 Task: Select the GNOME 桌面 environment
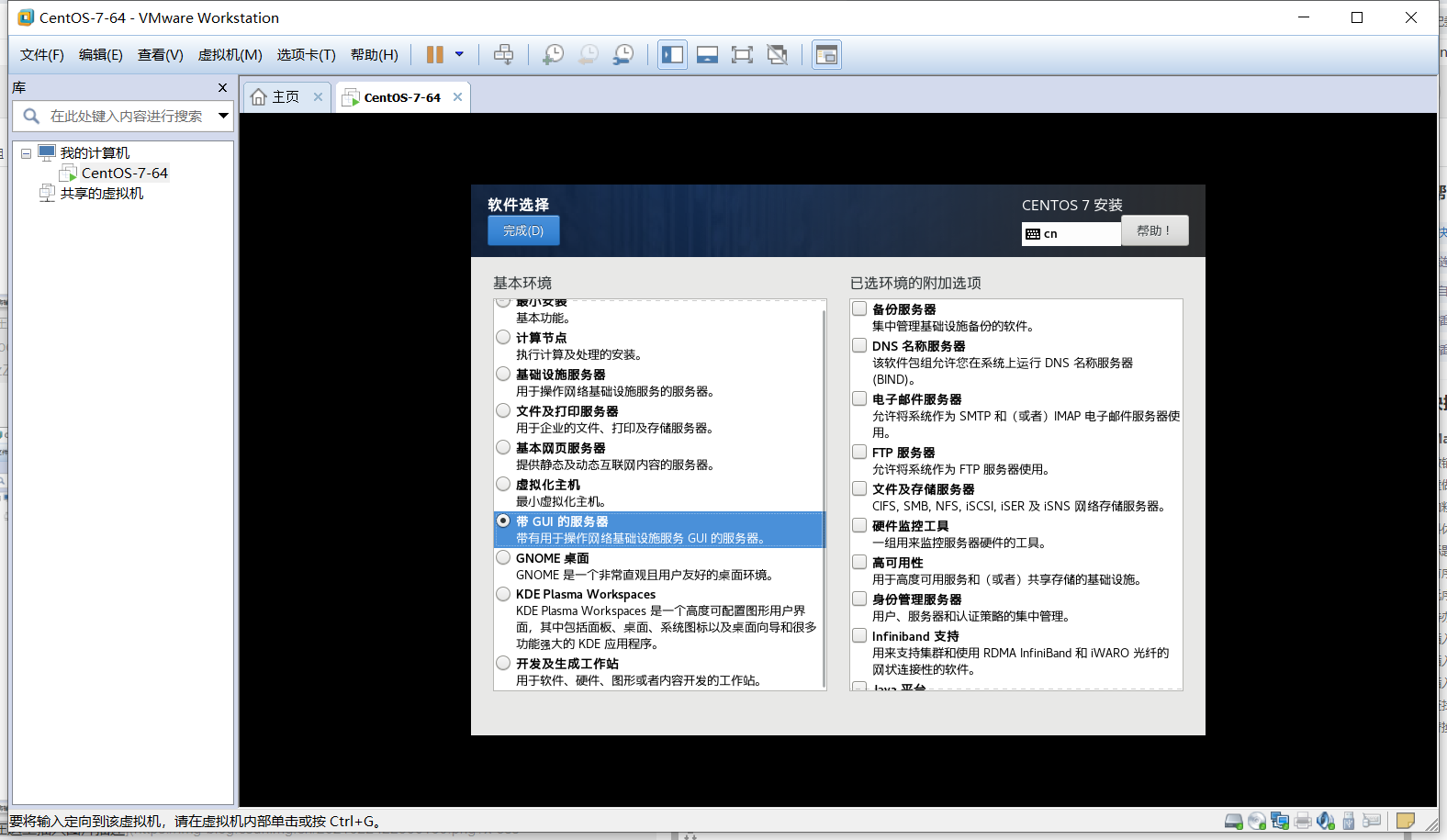click(503, 557)
